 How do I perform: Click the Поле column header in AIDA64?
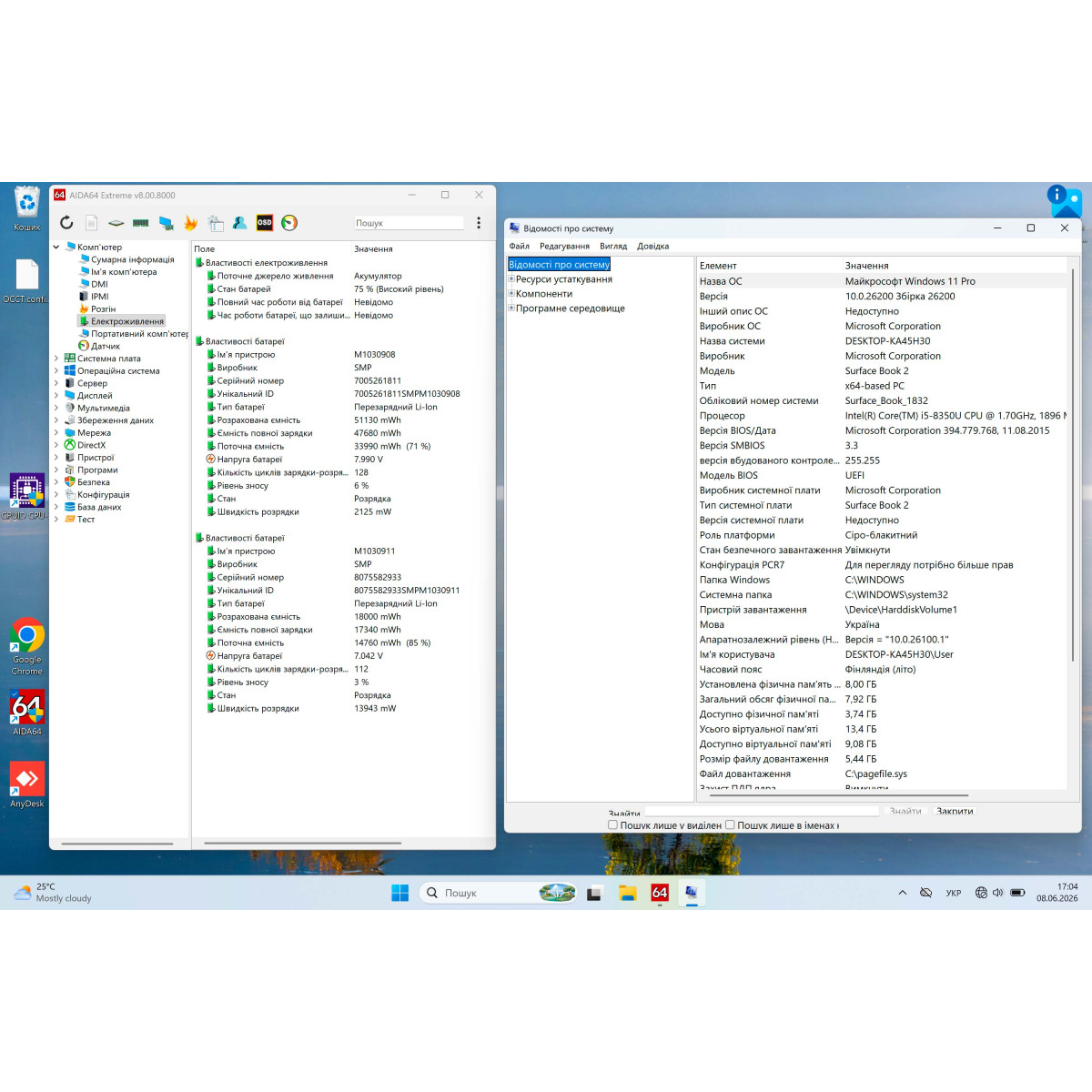[x=205, y=248]
